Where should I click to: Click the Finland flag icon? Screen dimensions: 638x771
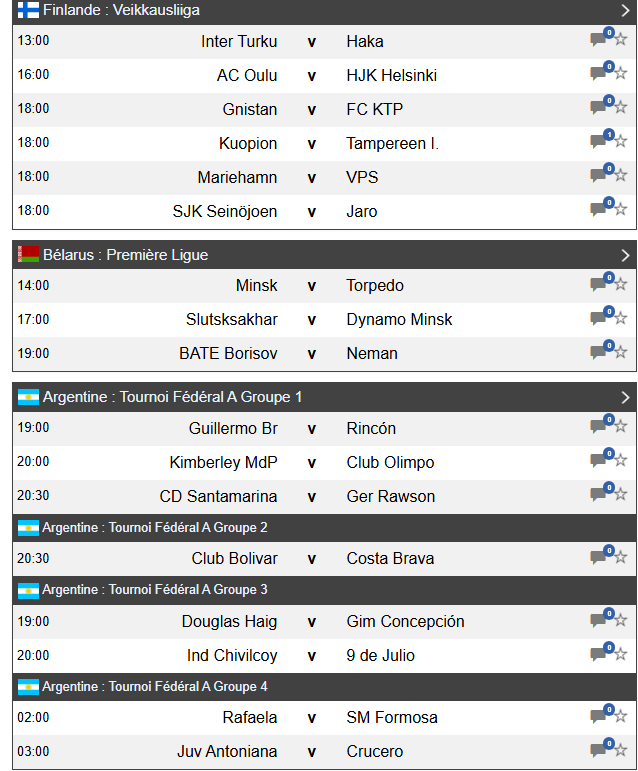(x=28, y=10)
